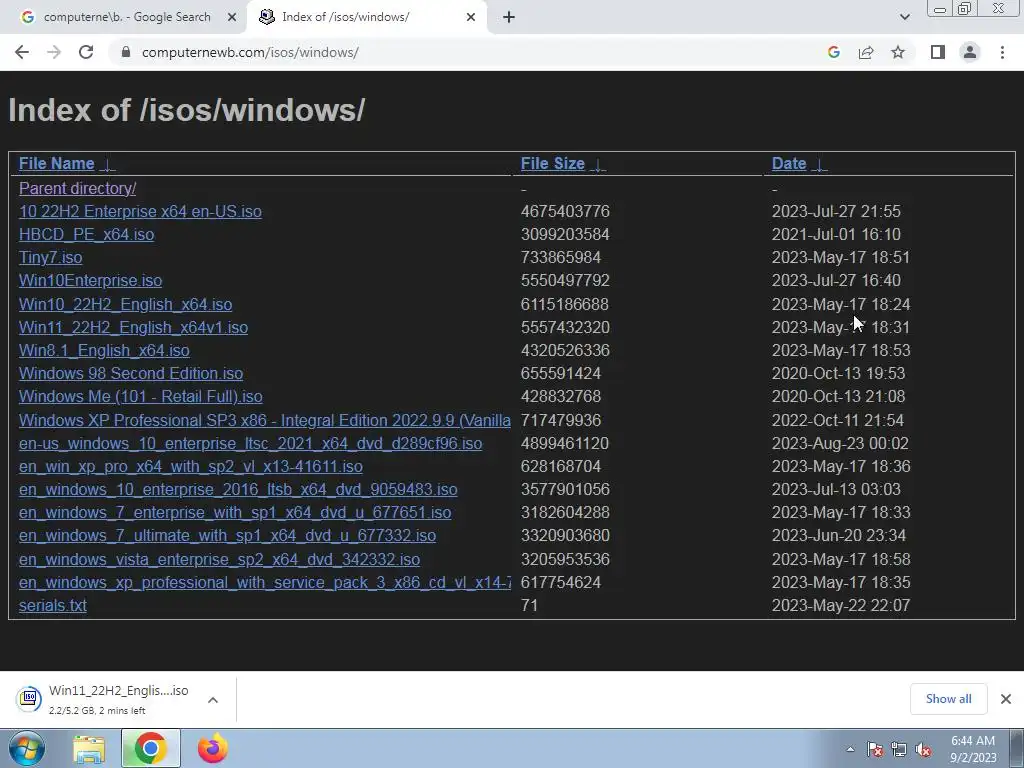Sort by Date column

click(x=789, y=163)
